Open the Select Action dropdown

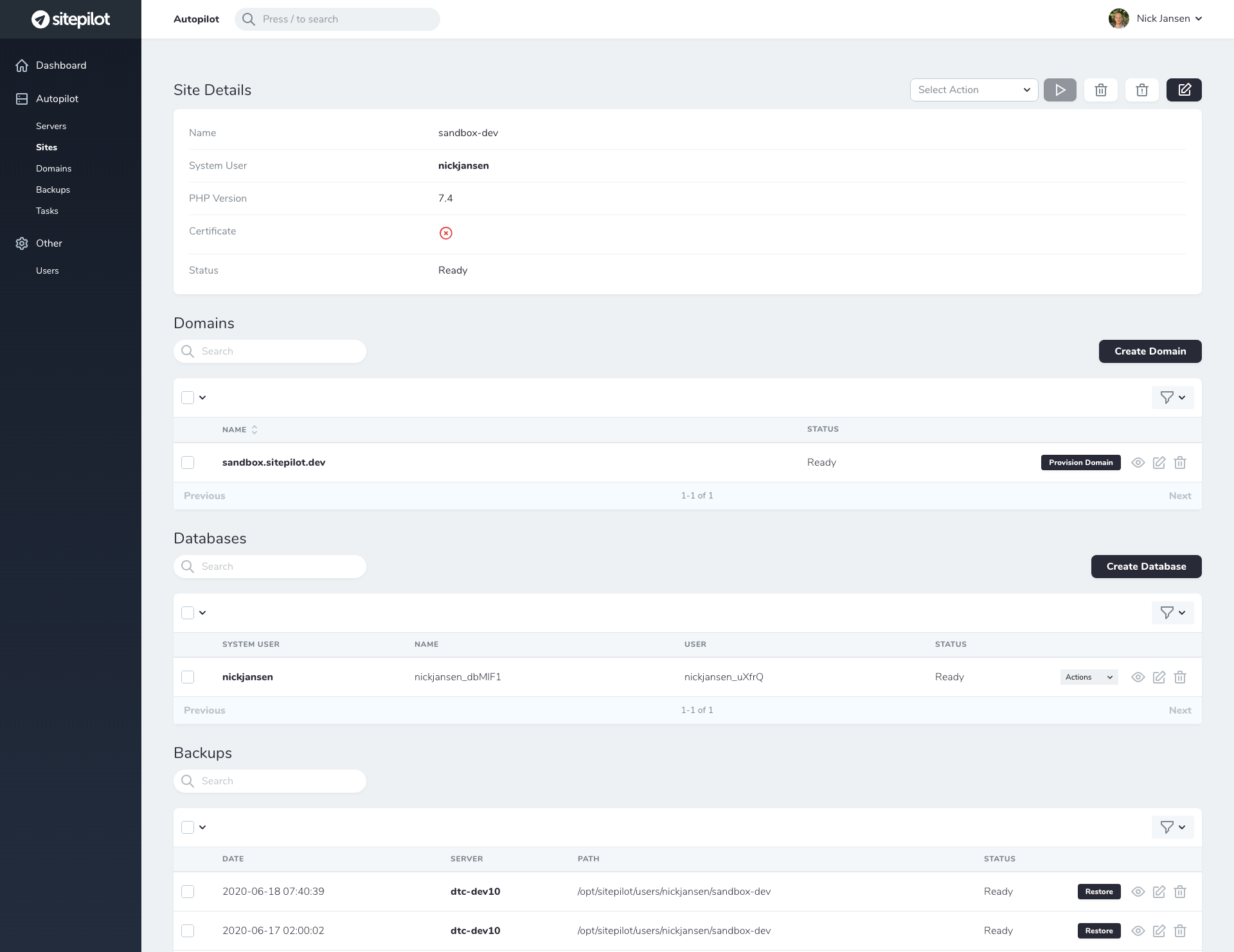point(974,90)
